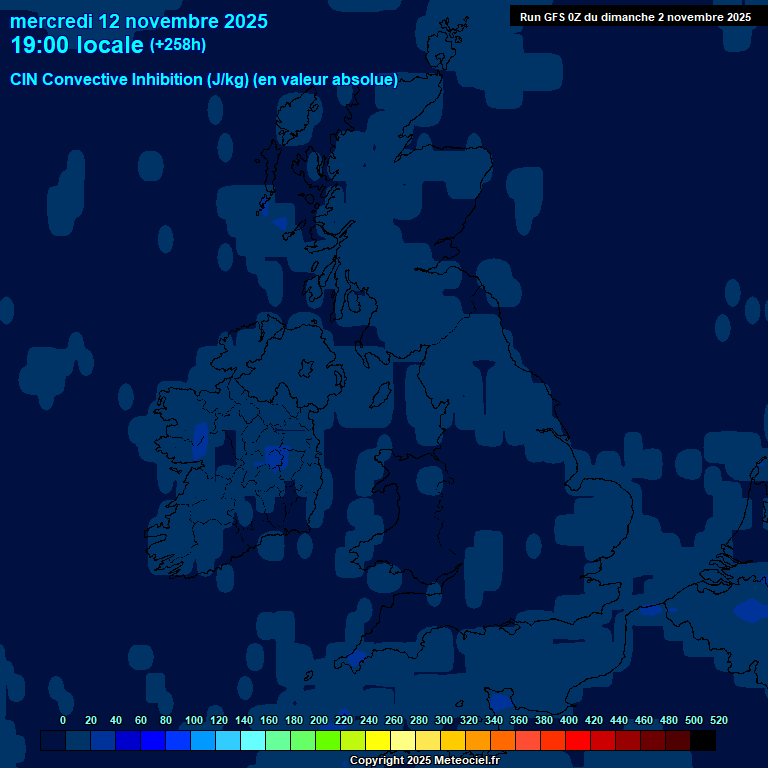Select the orange legend swatch
The image size is (768, 768).
[478, 741]
